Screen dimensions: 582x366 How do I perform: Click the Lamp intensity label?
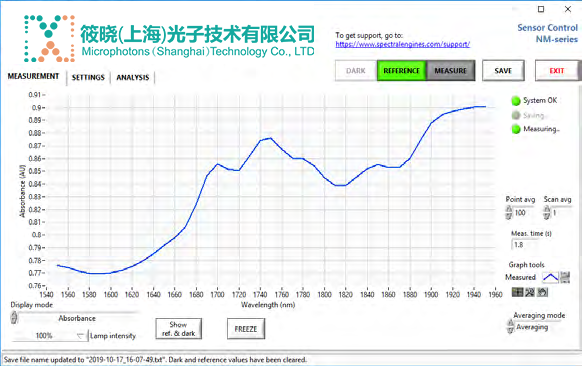click(113, 336)
